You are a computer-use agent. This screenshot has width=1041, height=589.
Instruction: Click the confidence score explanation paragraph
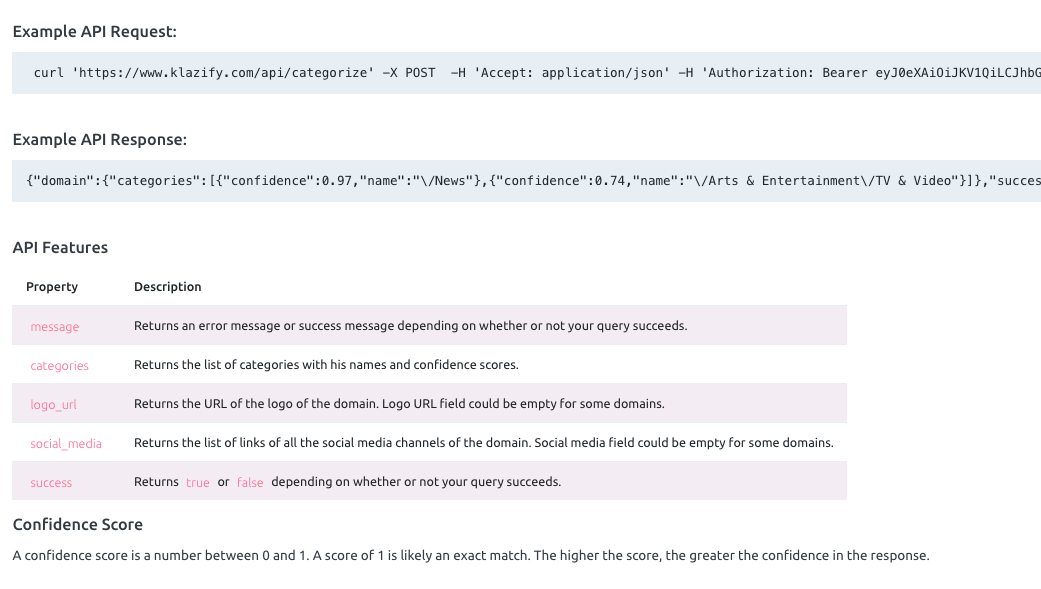coord(471,555)
